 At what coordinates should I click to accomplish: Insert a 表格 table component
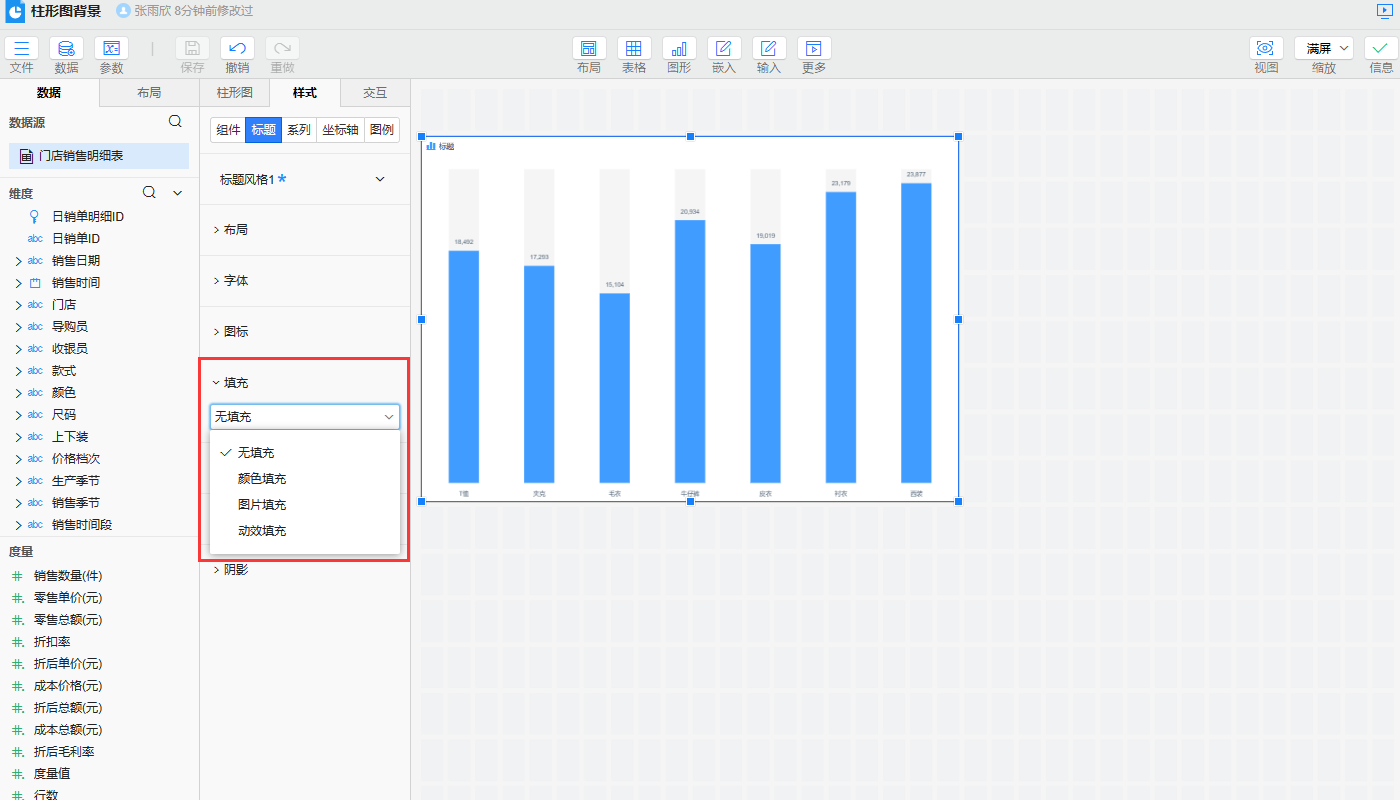(x=634, y=49)
